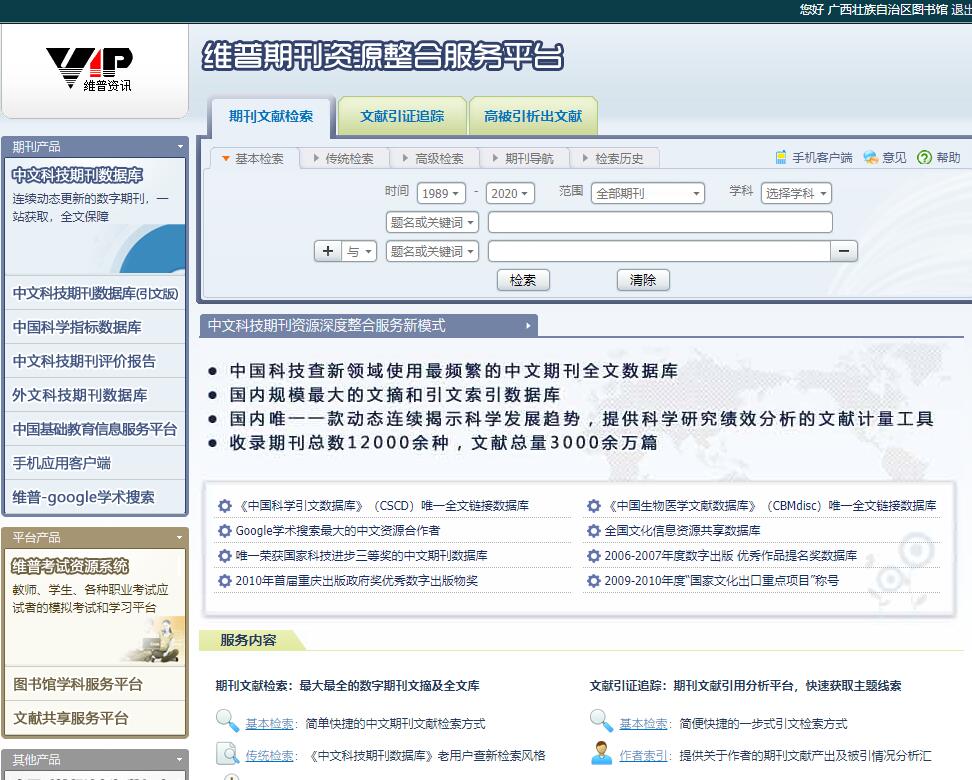
Task: Open 文献共享服务平台 in sidebar
Action: pyautogui.click(x=95, y=719)
